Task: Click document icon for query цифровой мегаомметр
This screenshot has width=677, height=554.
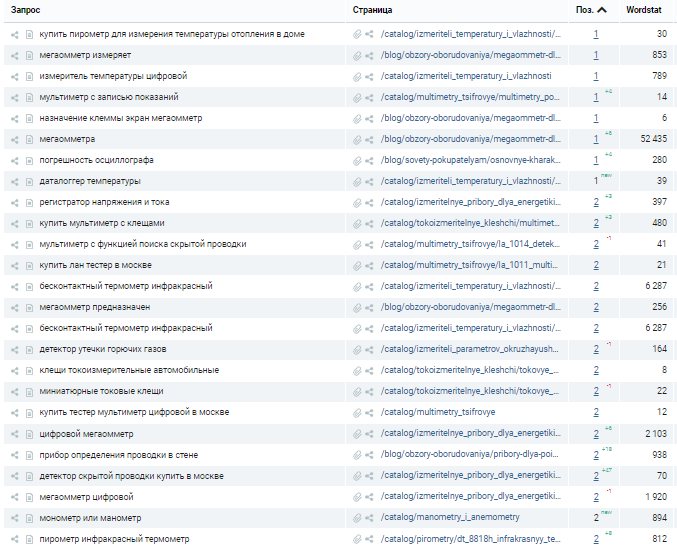Action: coord(29,435)
